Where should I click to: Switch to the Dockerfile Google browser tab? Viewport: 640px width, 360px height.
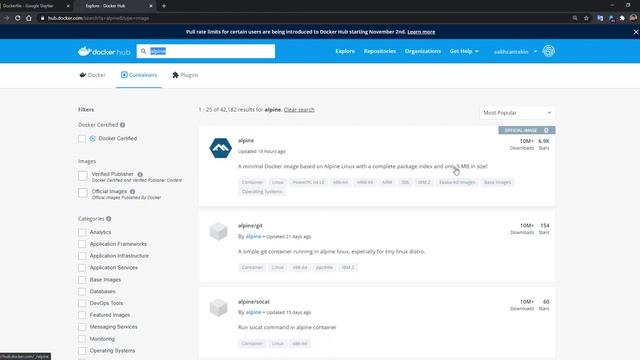[x=32, y=6]
